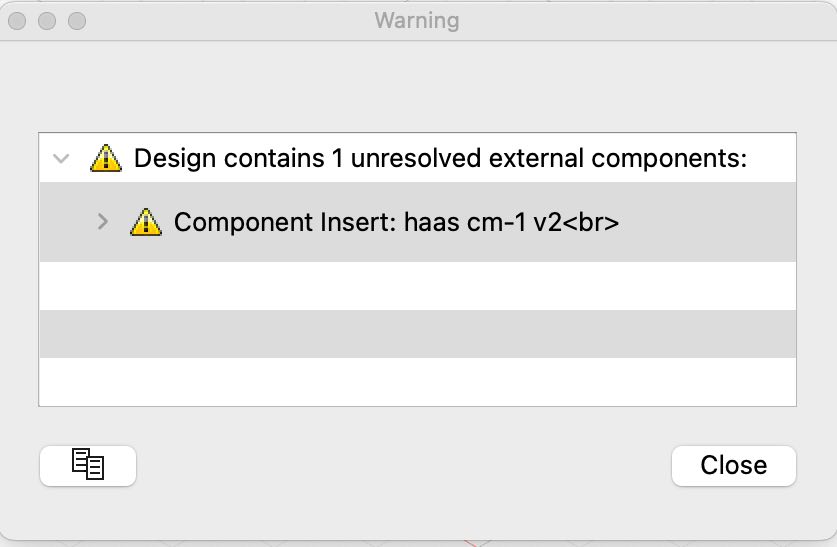The width and height of the screenshot is (837, 547).
Task: Click the blank dialog area above the message list
Action: point(417,88)
